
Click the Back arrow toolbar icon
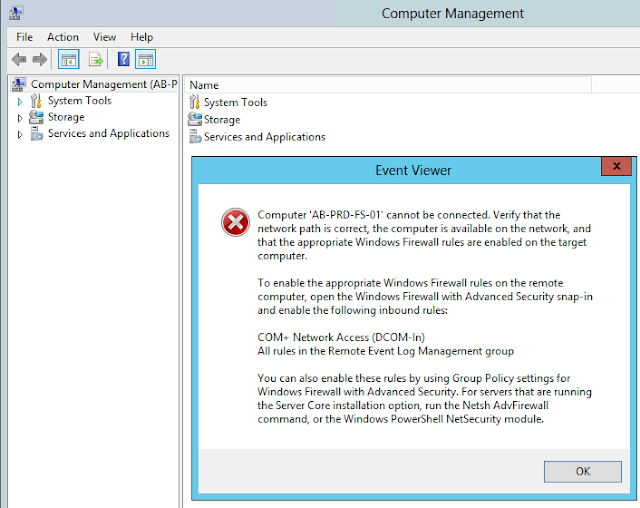[x=19, y=60]
